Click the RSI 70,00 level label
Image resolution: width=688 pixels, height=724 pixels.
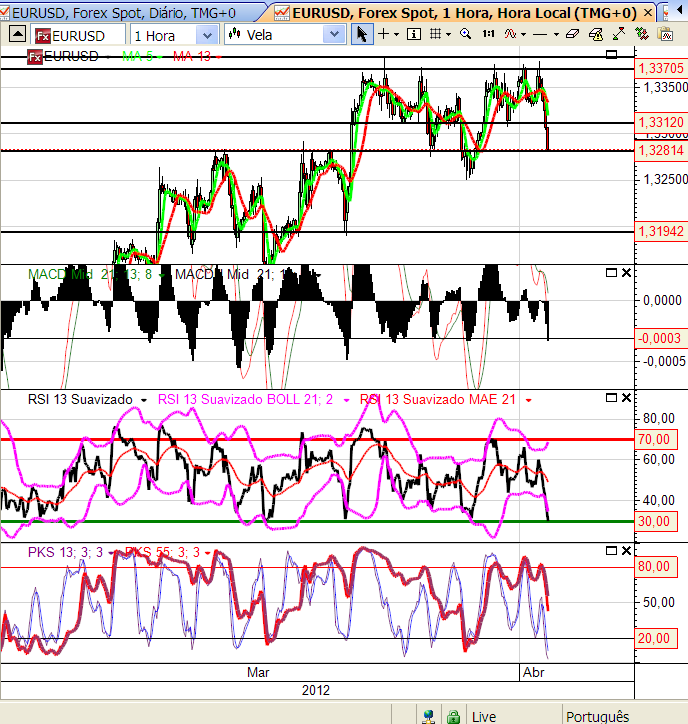(x=656, y=439)
